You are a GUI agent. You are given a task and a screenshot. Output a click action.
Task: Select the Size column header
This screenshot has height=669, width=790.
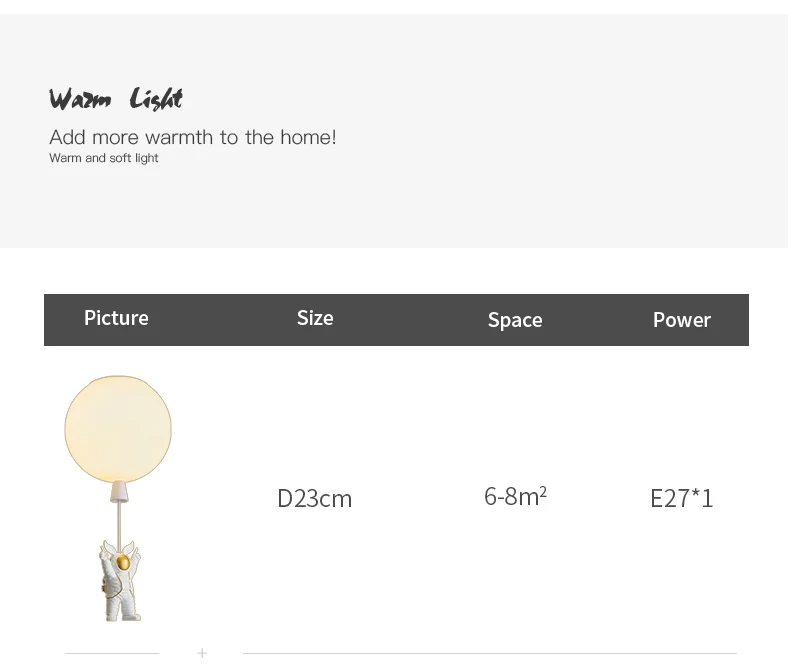[315, 318]
